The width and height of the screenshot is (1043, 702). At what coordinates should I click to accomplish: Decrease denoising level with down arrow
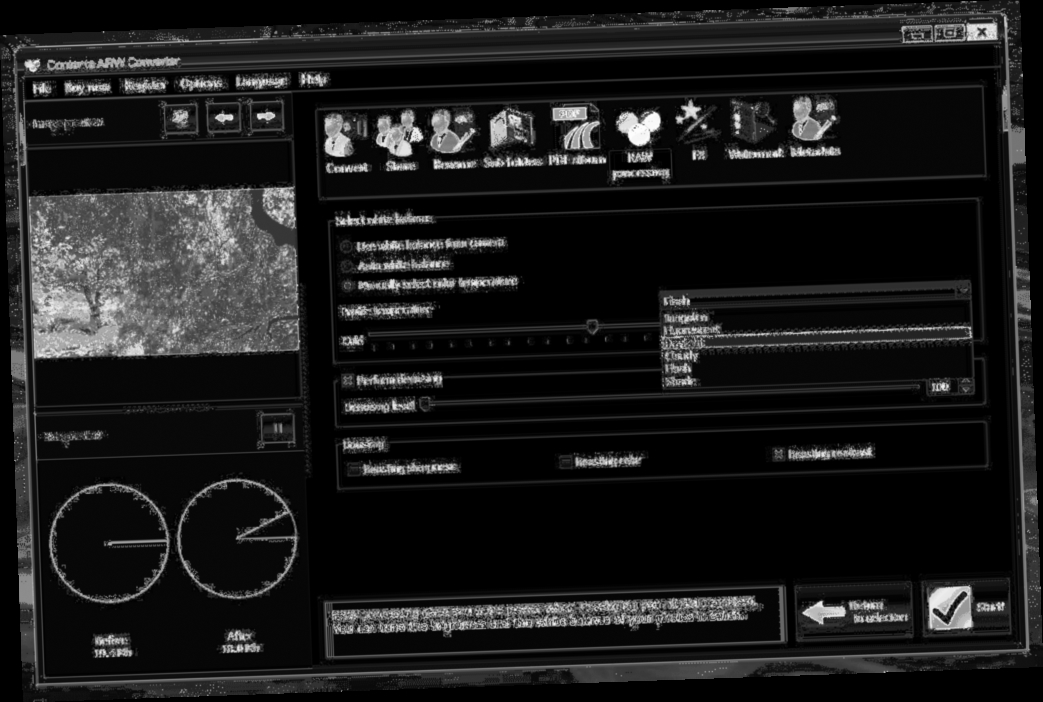point(966,389)
